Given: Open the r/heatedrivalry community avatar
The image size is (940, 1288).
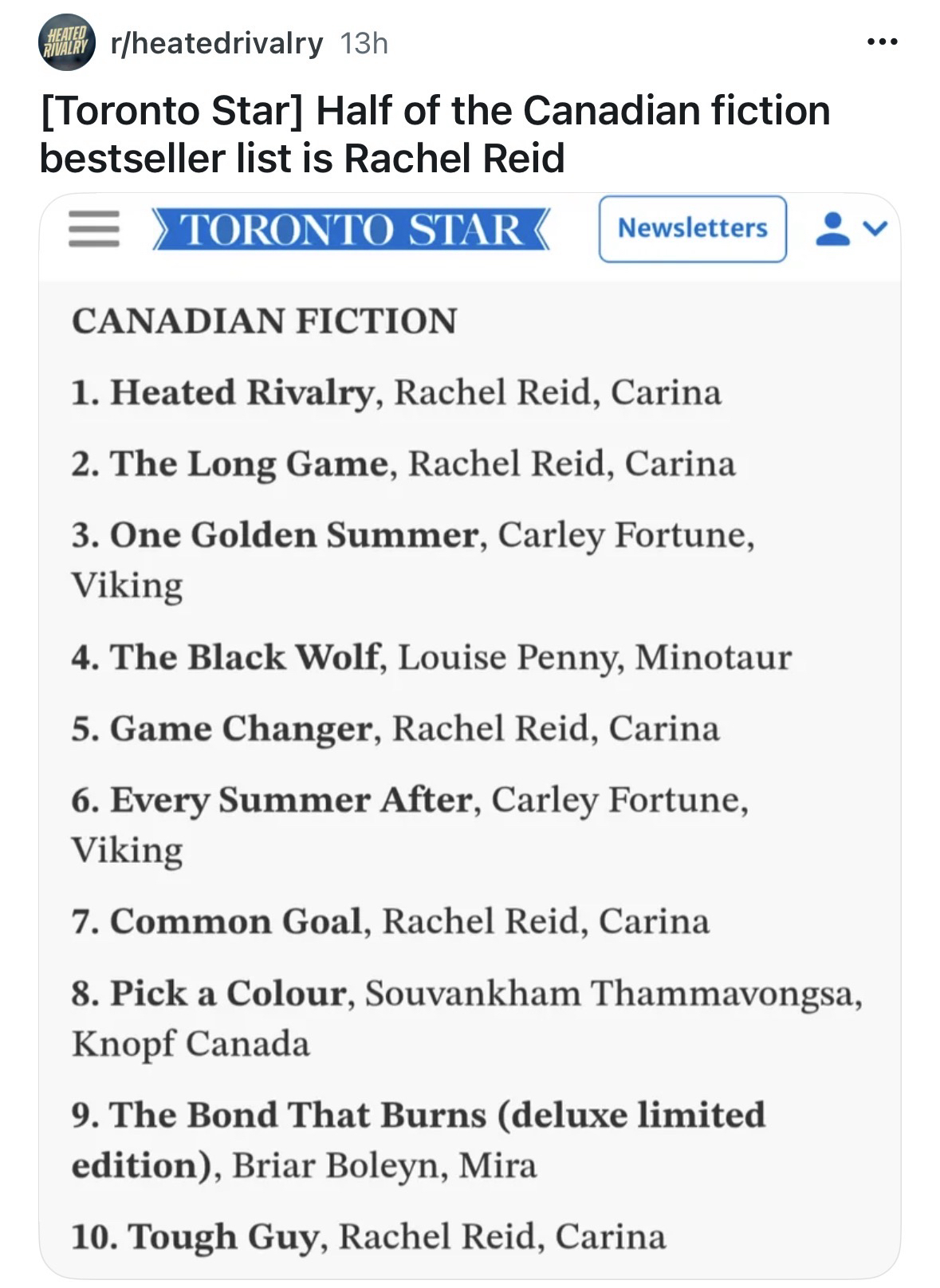Looking at the screenshot, I should coord(68,42).
